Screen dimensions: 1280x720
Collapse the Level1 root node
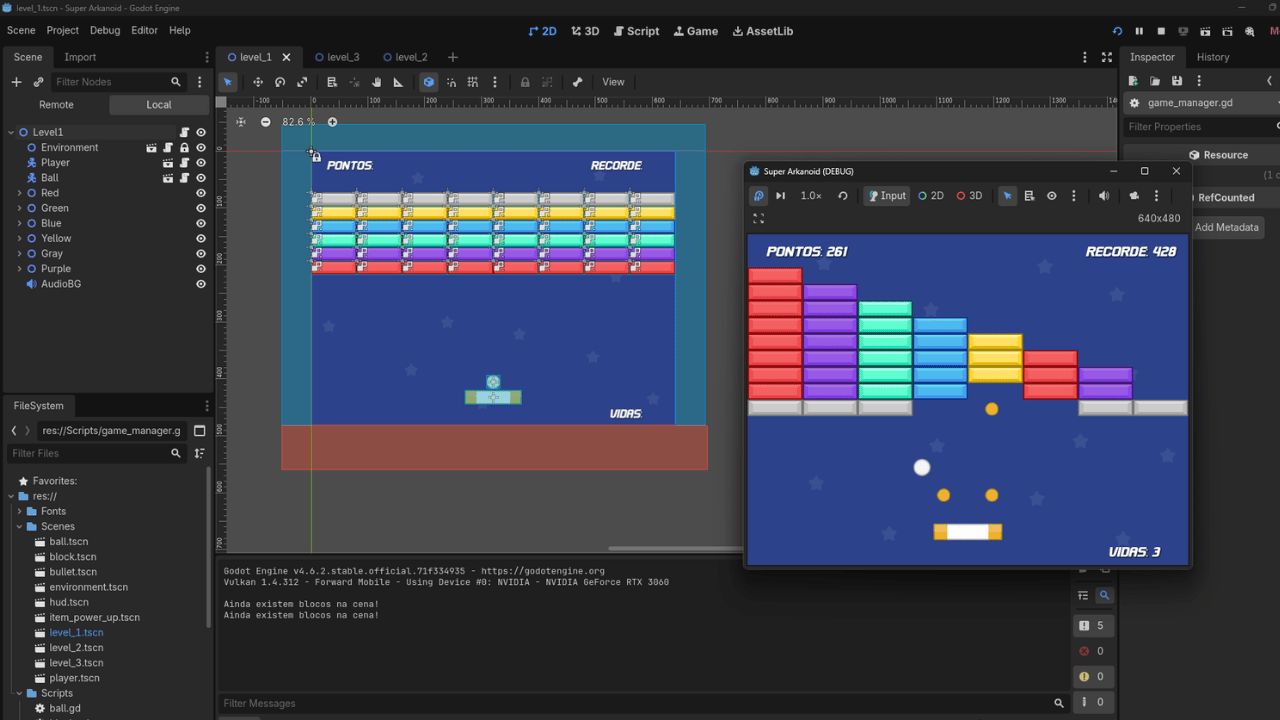tap(11, 132)
